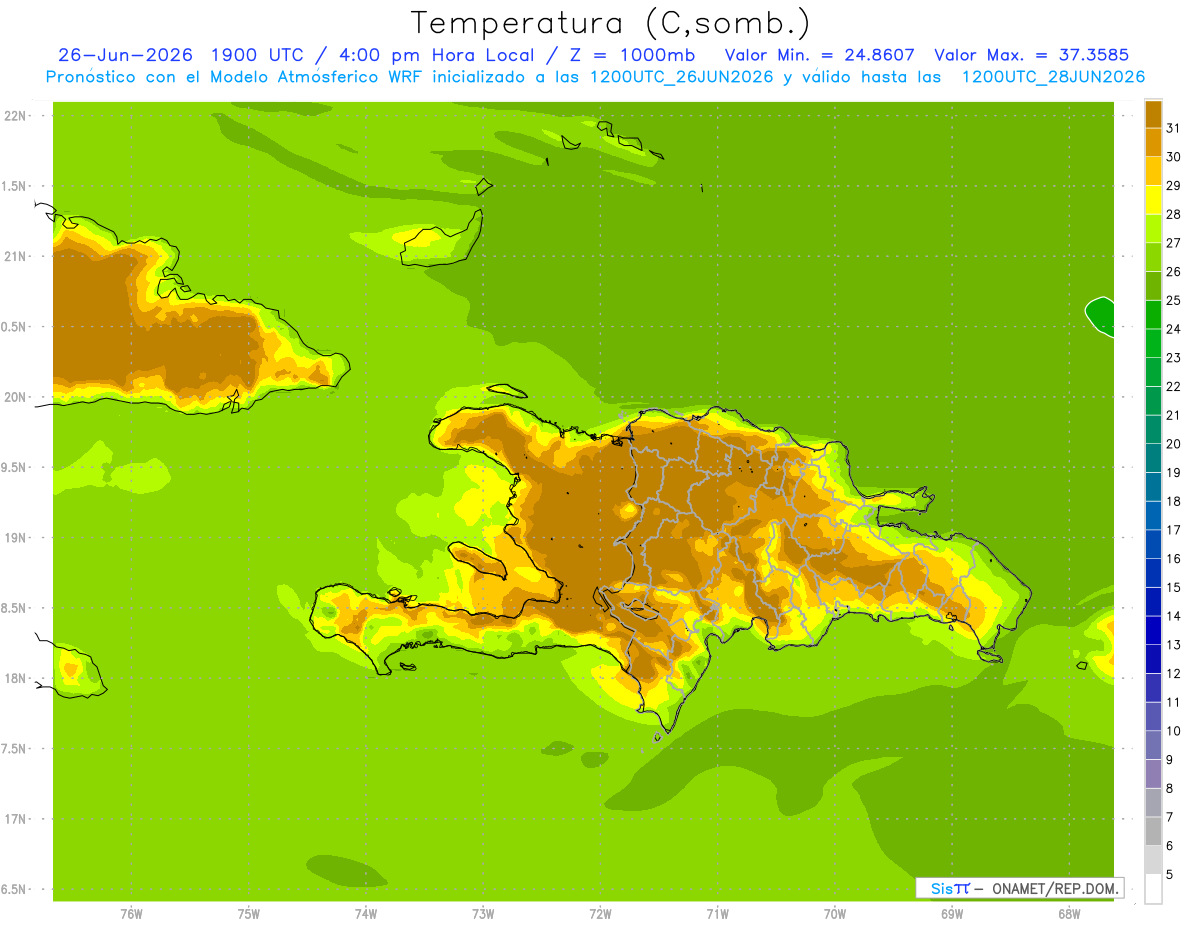Click the green swatch between 24 and 25

click(1153, 315)
